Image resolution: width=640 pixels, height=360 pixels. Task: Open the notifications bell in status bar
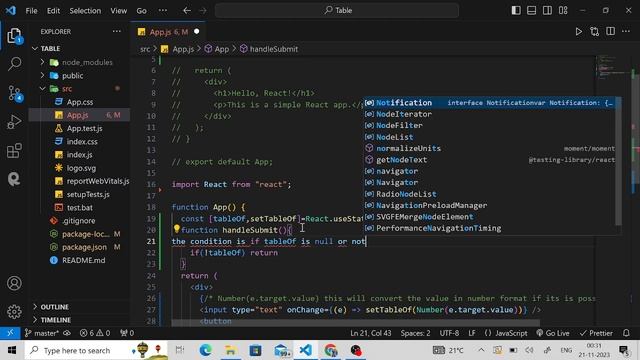(x=626, y=333)
